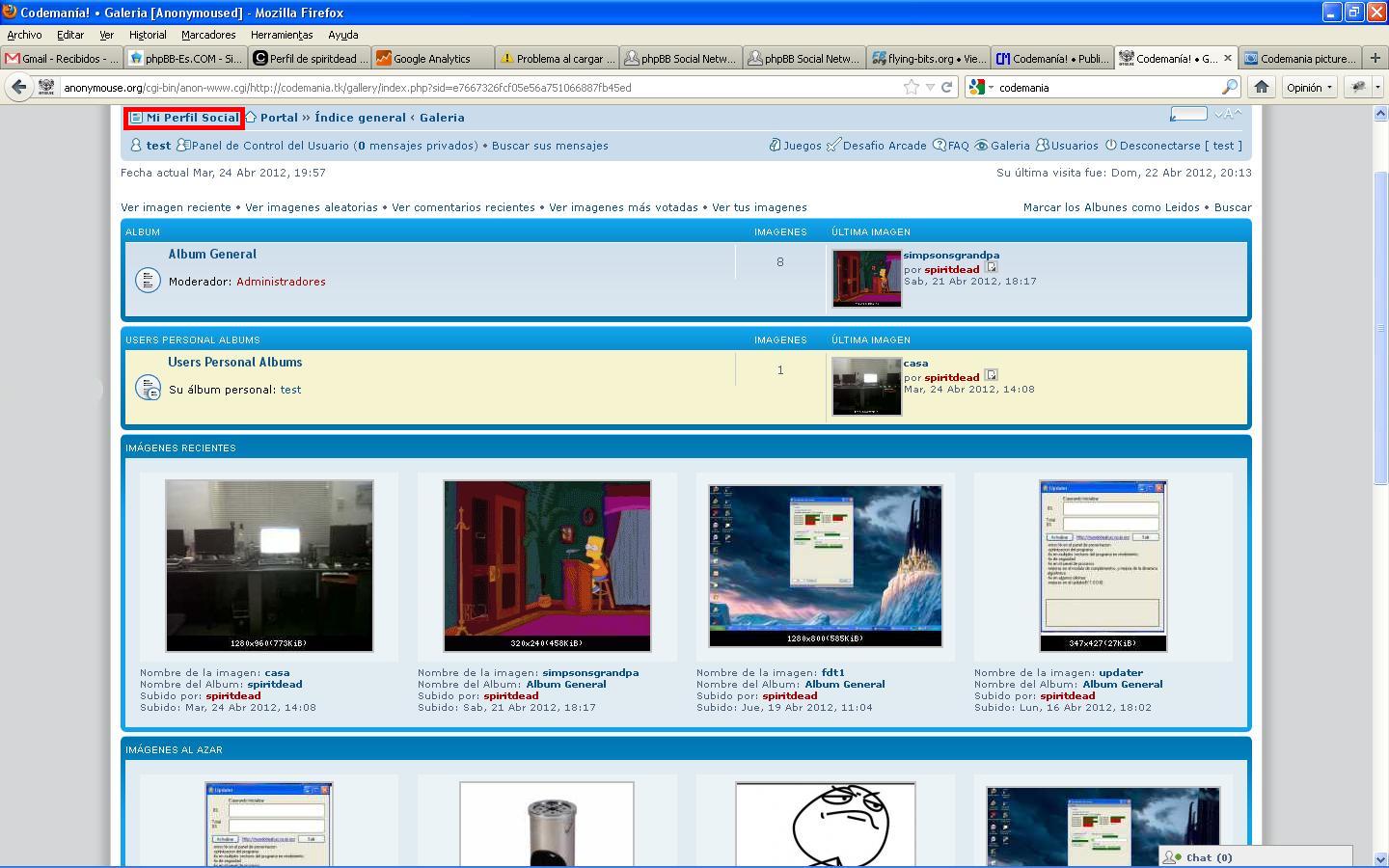
Task: Switch to the Codemania picture tab
Action: pos(1298,58)
